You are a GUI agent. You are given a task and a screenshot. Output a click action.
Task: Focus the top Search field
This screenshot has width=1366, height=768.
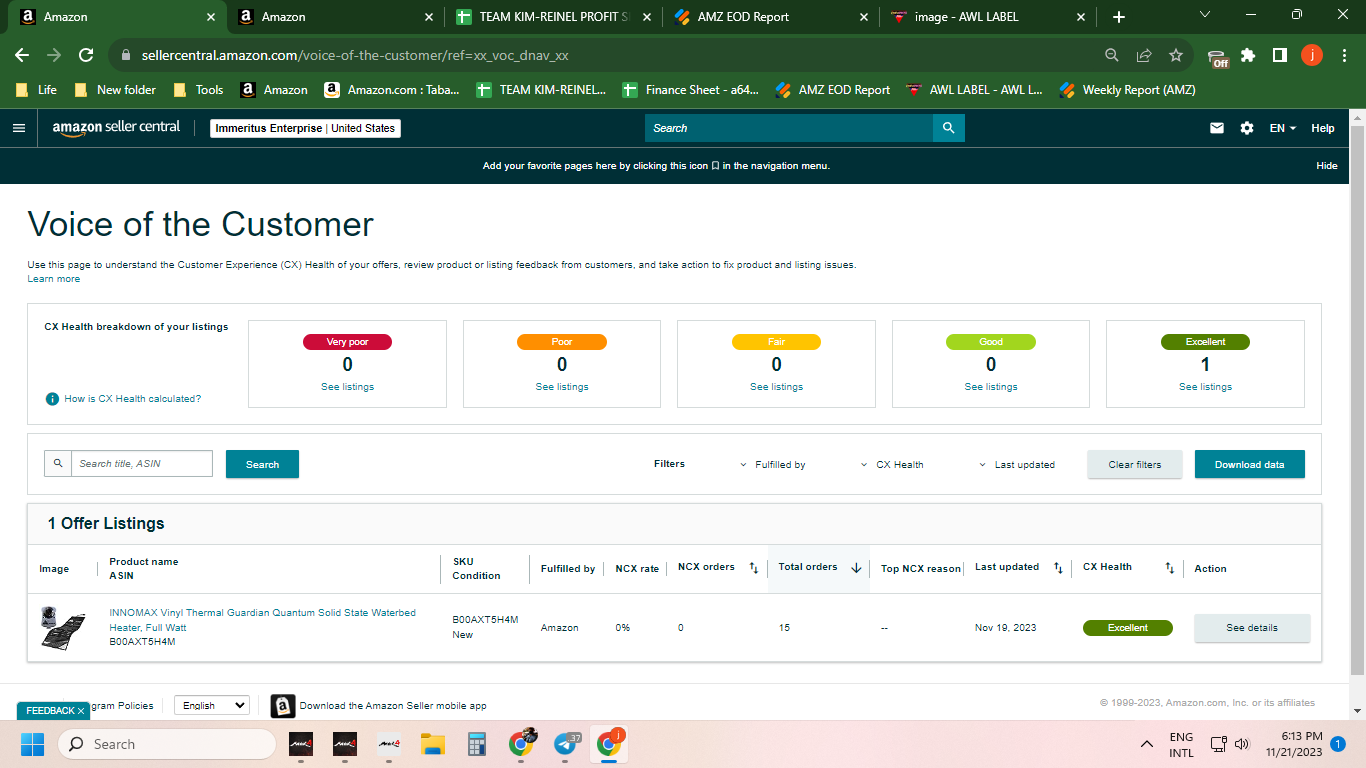[789, 128]
